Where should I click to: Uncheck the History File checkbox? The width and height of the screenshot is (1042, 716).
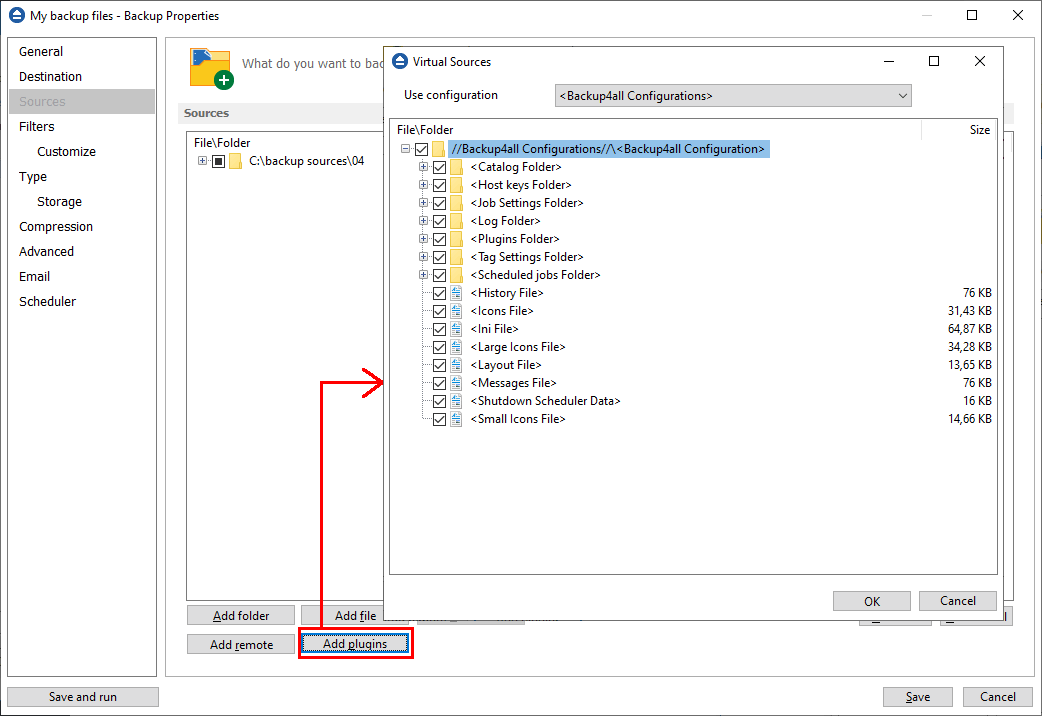click(439, 293)
